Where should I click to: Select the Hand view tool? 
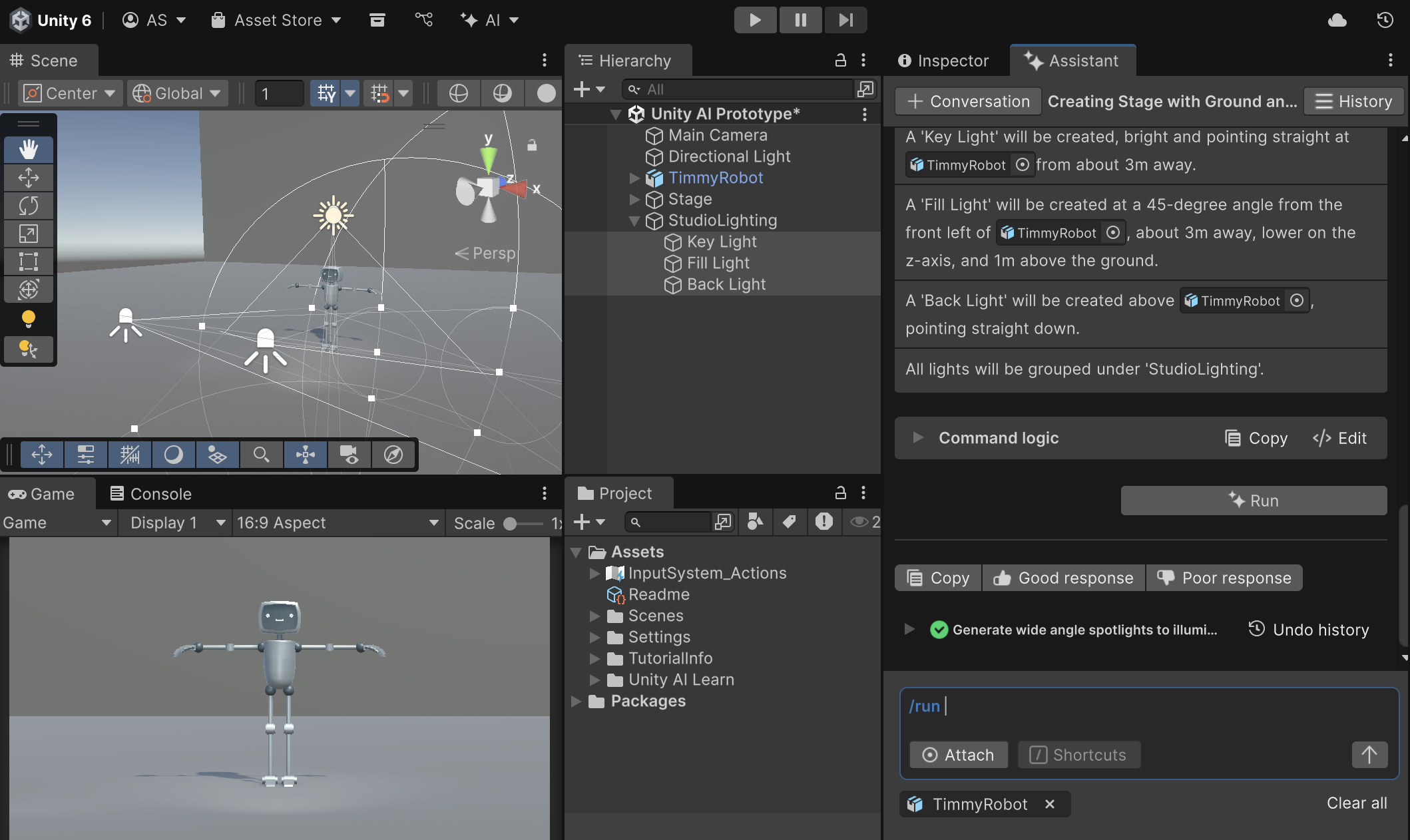pos(28,149)
